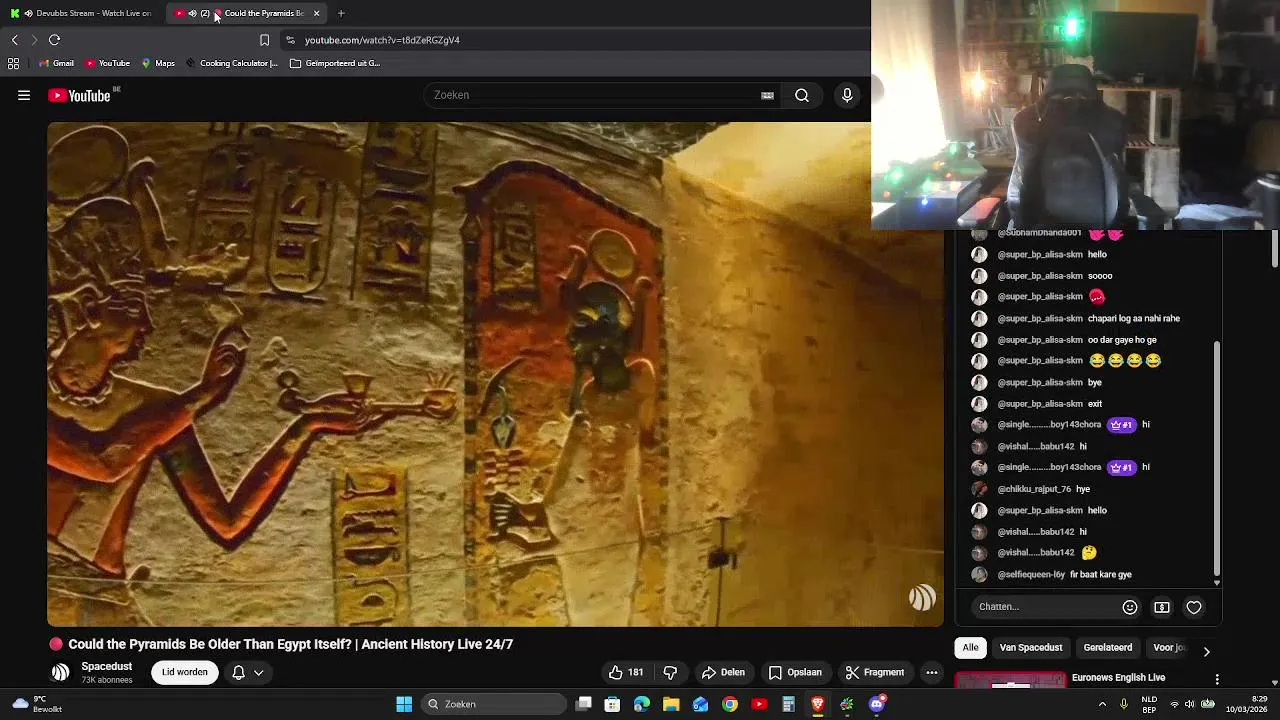Open Task View on taskbar
This screenshot has width=1280, height=720.
tap(584, 704)
